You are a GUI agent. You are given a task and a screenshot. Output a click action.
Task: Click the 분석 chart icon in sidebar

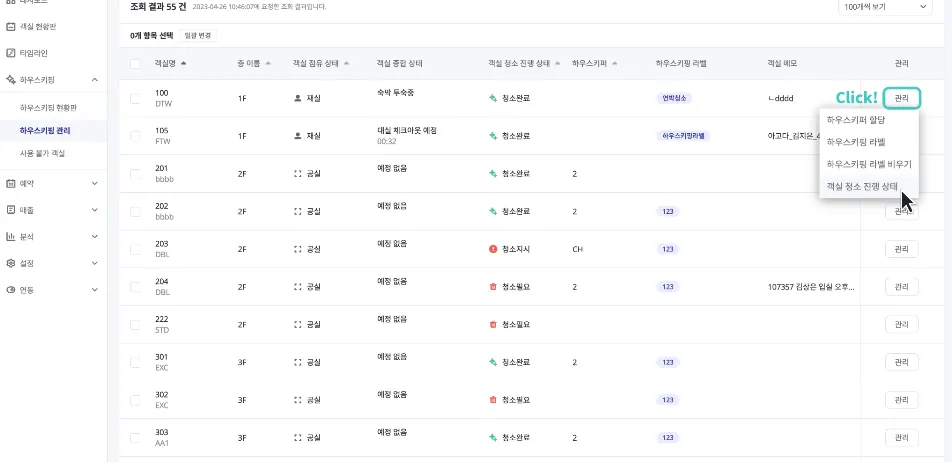[x=11, y=237]
